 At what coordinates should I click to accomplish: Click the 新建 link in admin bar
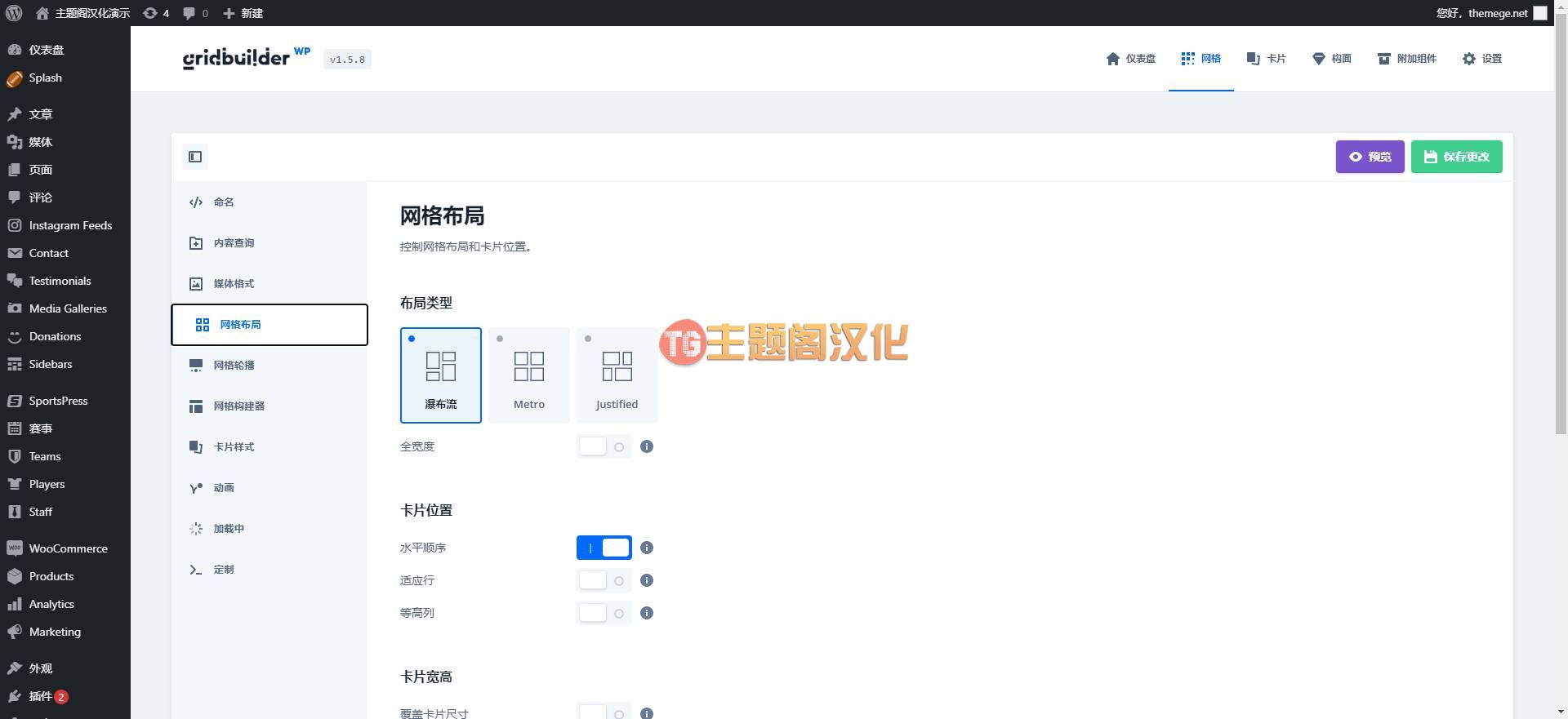pos(243,13)
